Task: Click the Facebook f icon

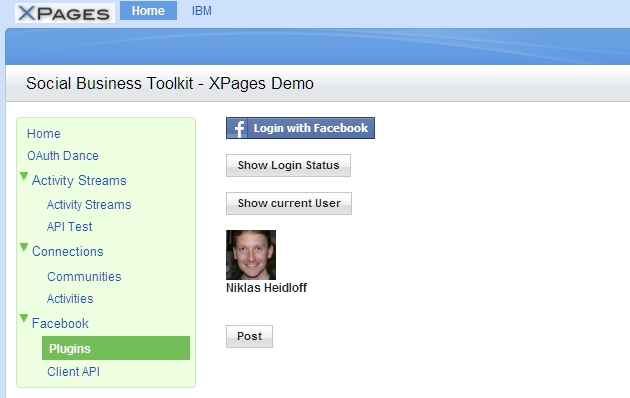Action: pos(237,128)
